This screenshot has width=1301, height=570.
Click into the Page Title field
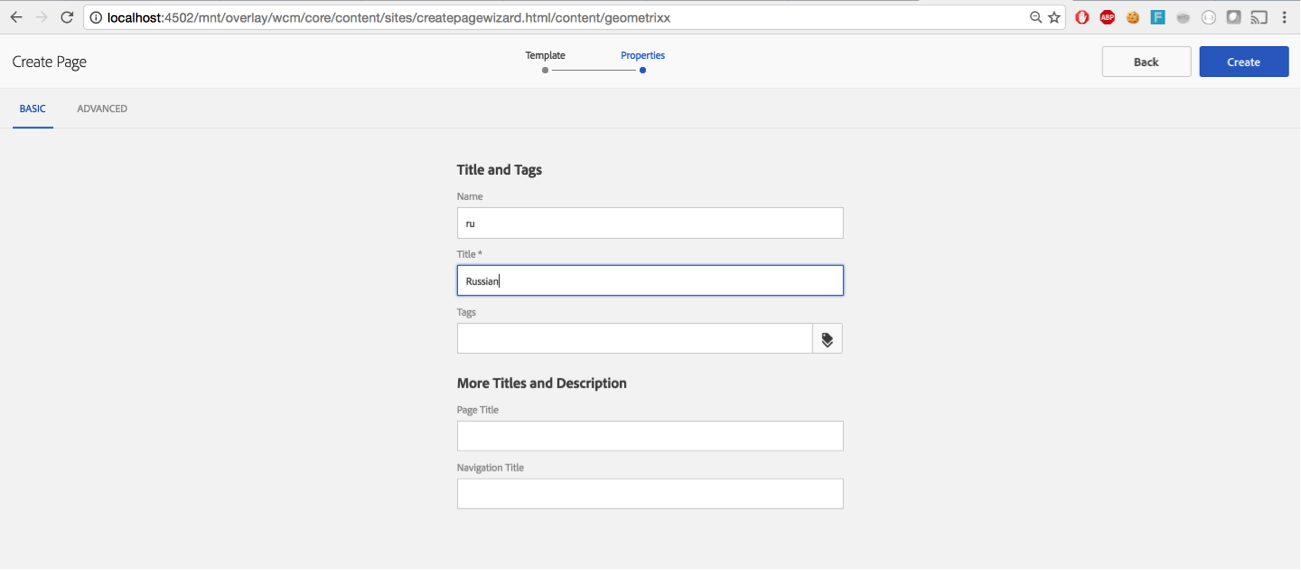point(650,436)
